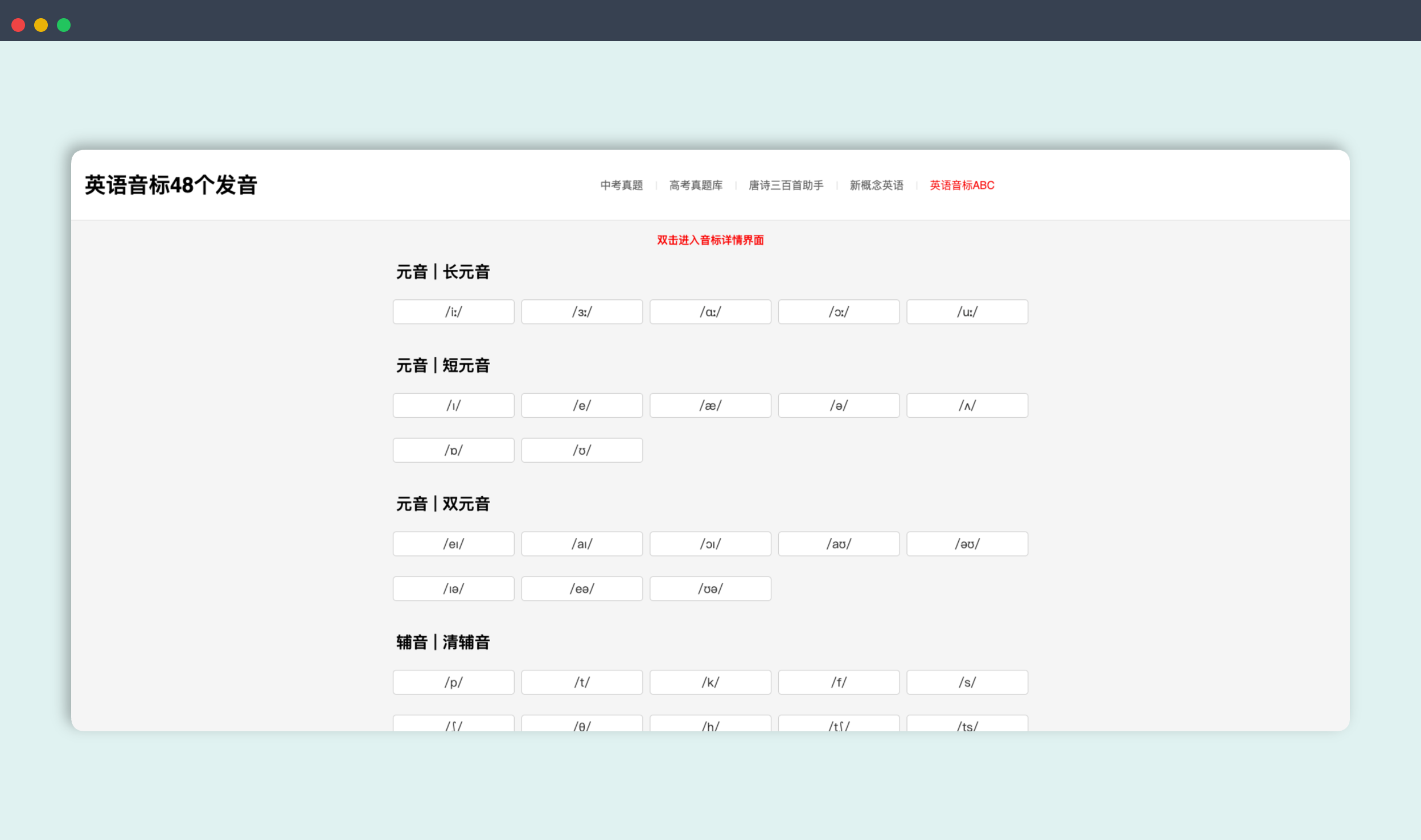Click the /eɪ/ diphthong button
This screenshot has width=1421, height=840.
tap(453, 544)
